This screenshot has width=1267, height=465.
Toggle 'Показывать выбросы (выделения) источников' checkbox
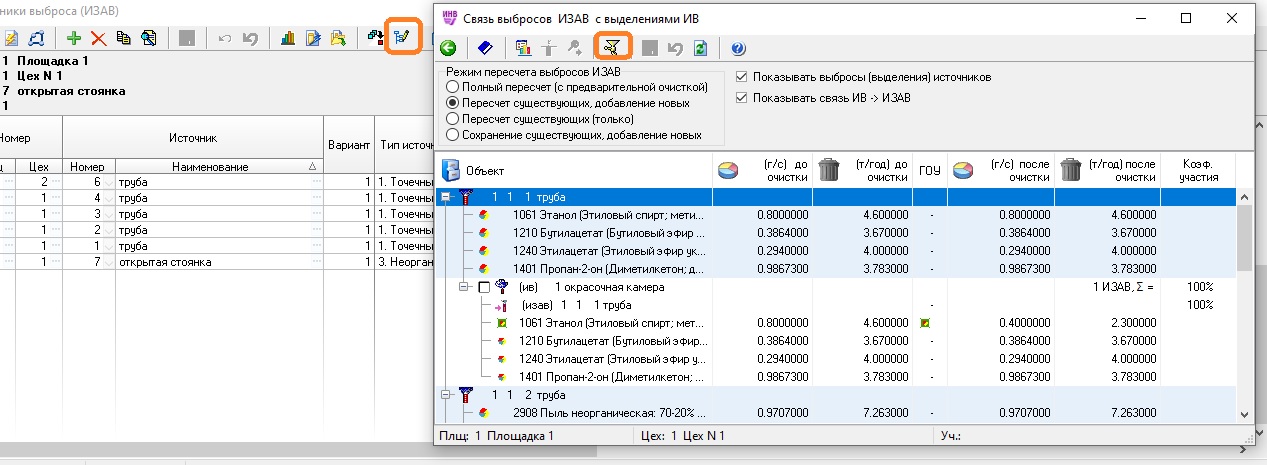[741, 77]
